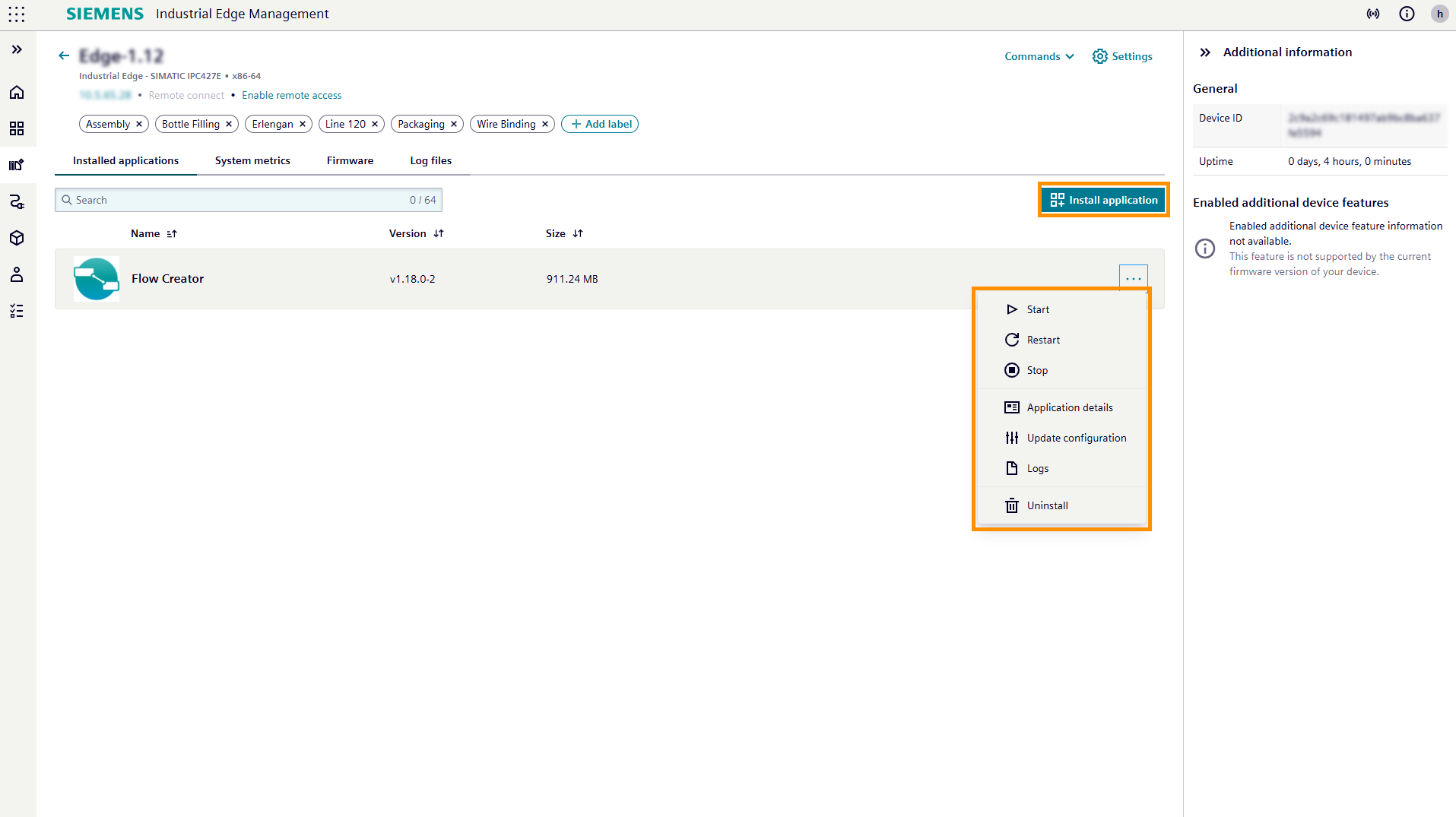The height and width of the screenshot is (817, 1456).
Task: Remove the Assembly label
Action: pos(139,124)
